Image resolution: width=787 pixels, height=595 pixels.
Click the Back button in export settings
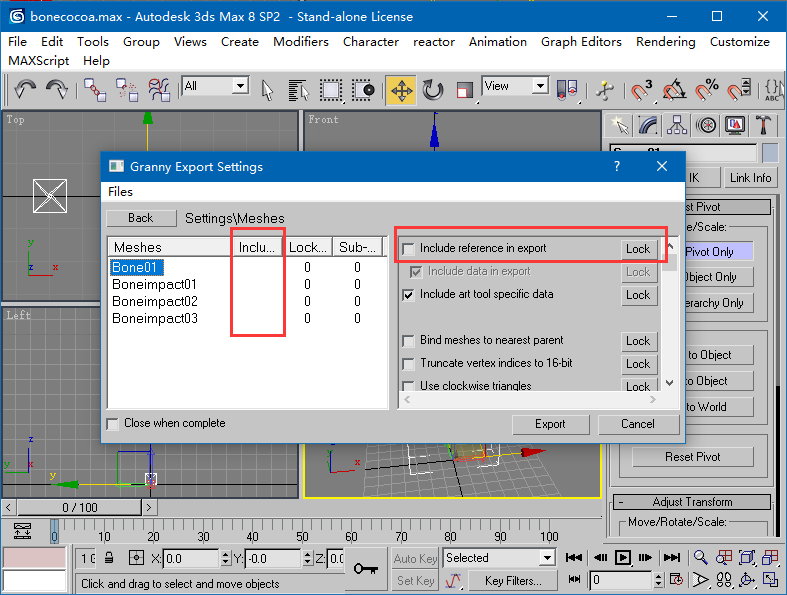point(141,218)
